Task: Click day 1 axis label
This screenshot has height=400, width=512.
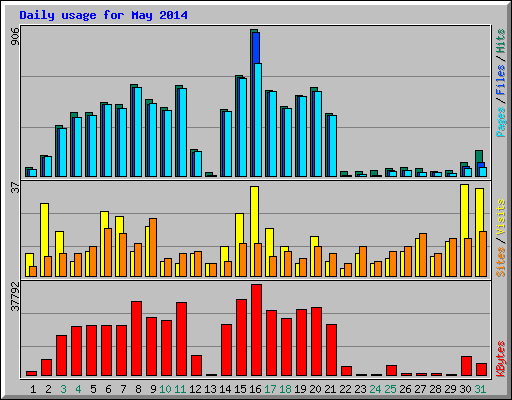Action: pyautogui.click(x=33, y=389)
